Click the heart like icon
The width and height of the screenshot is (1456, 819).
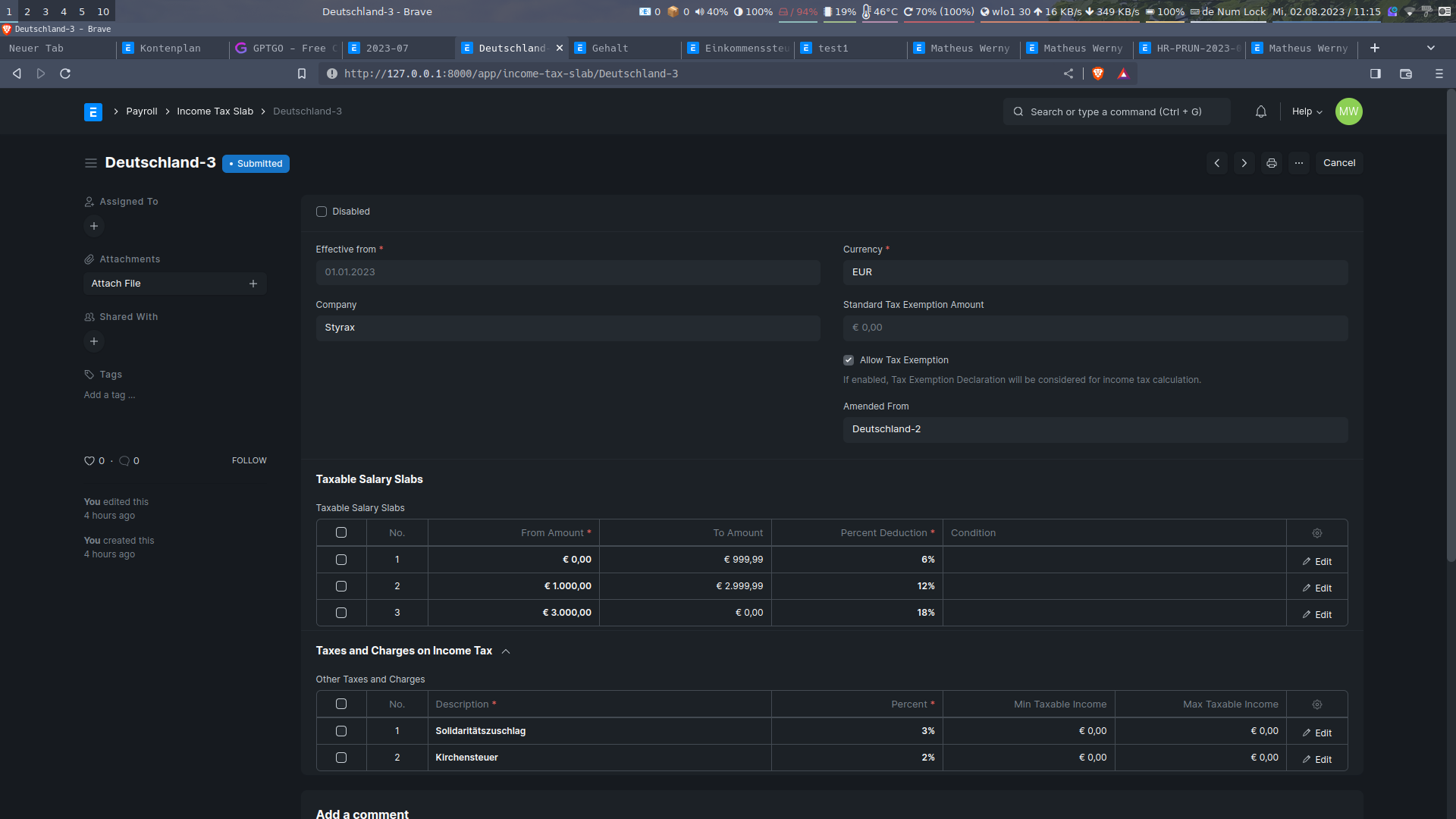(89, 460)
